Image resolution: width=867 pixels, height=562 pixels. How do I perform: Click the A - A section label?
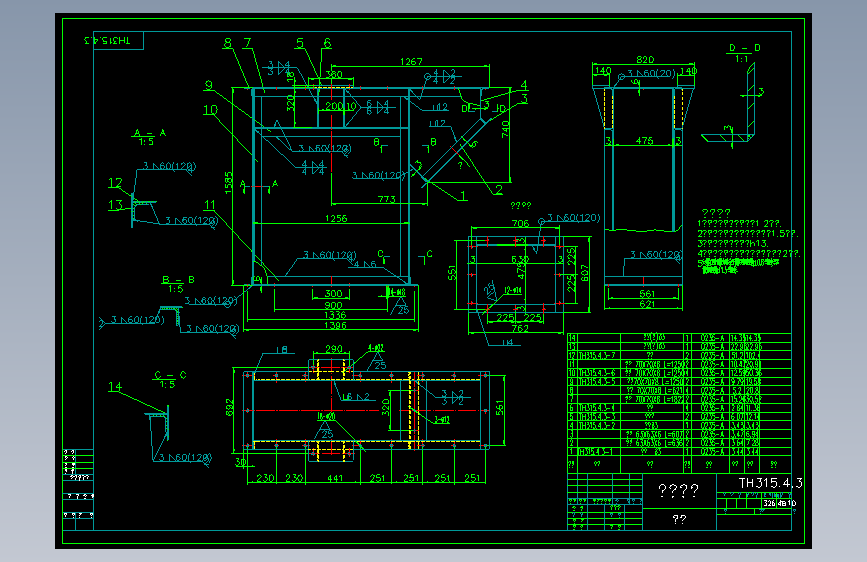[x=149, y=133]
